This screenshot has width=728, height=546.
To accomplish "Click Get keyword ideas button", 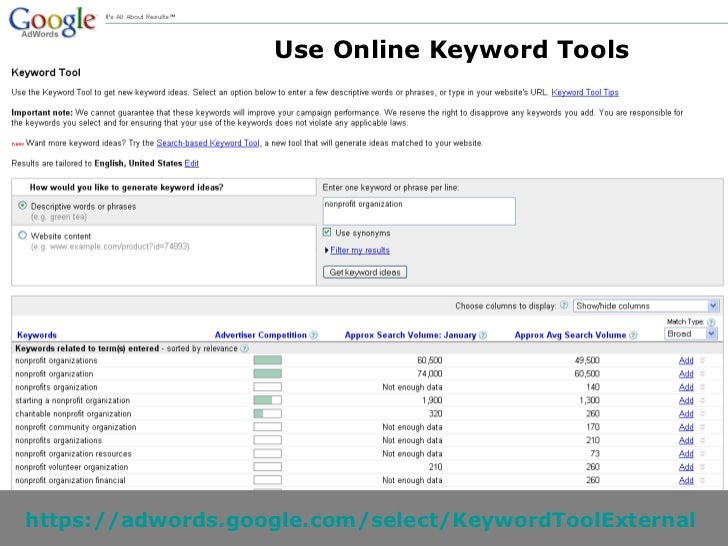I will (365, 272).
